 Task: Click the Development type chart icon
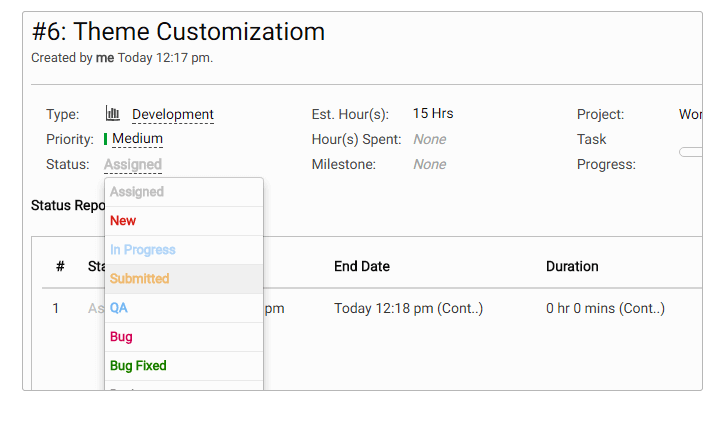tap(113, 113)
